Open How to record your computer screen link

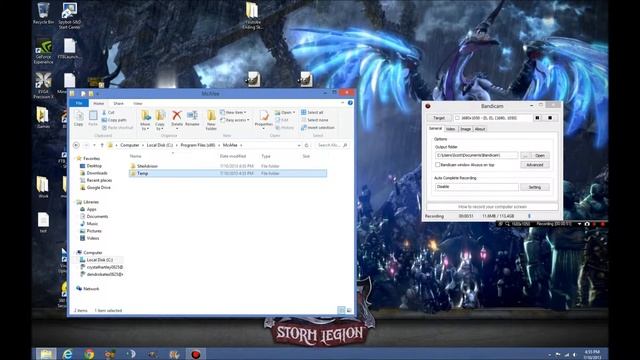click(x=492, y=207)
